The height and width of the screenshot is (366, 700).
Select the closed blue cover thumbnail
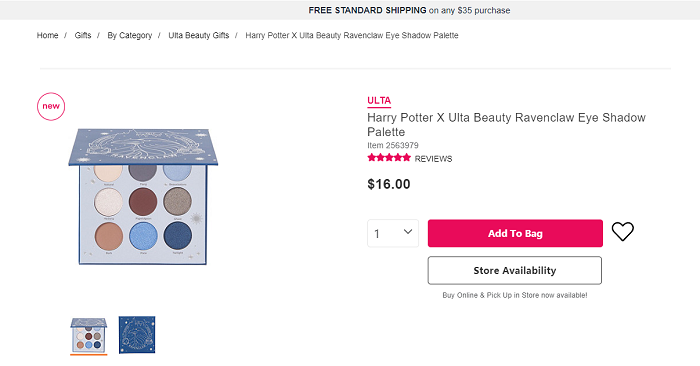point(137,335)
